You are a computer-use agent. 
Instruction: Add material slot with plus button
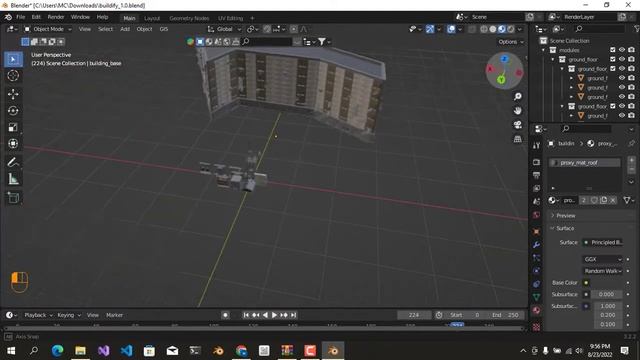(631, 160)
